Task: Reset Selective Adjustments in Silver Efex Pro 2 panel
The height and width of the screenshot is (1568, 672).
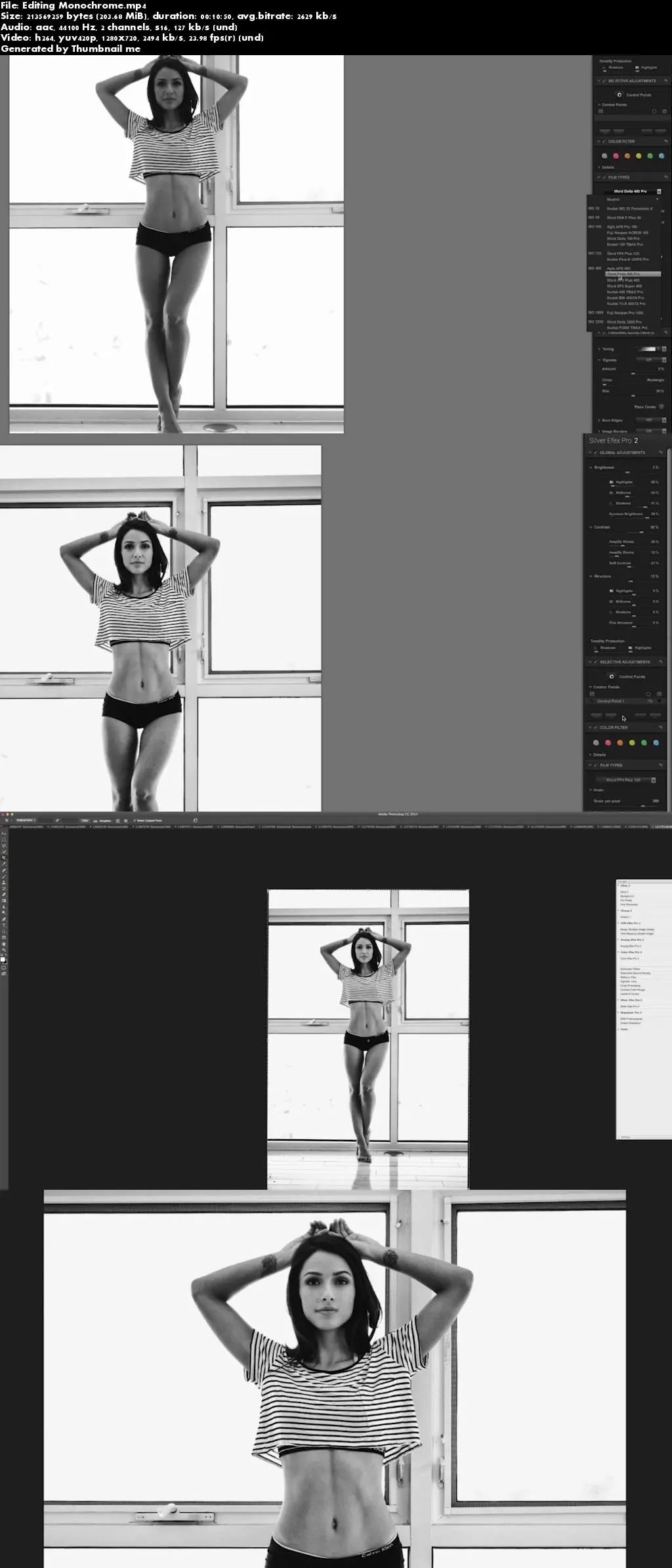Action: (661, 662)
